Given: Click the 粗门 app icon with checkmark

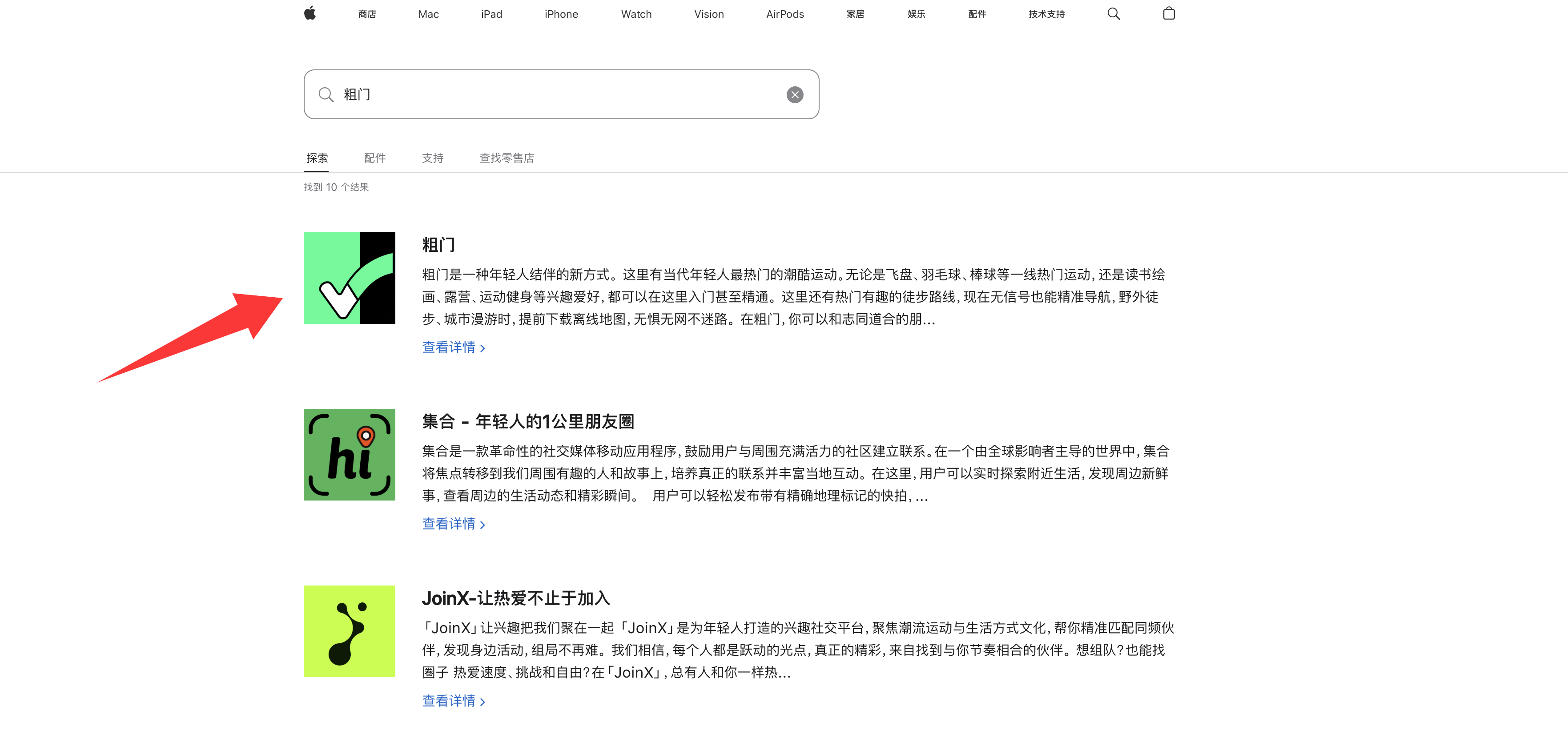Looking at the screenshot, I should click(x=350, y=278).
